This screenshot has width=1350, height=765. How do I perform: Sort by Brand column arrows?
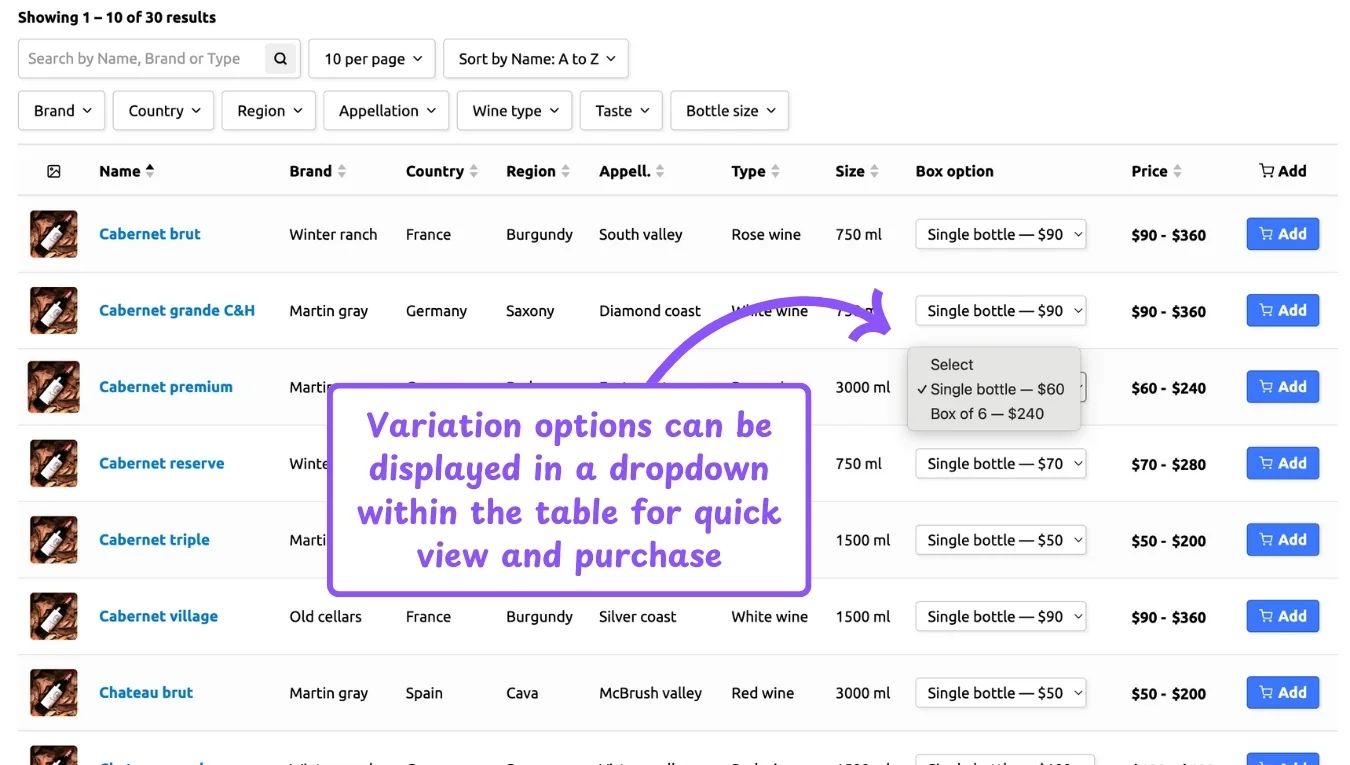pyautogui.click(x=341, y=171)
